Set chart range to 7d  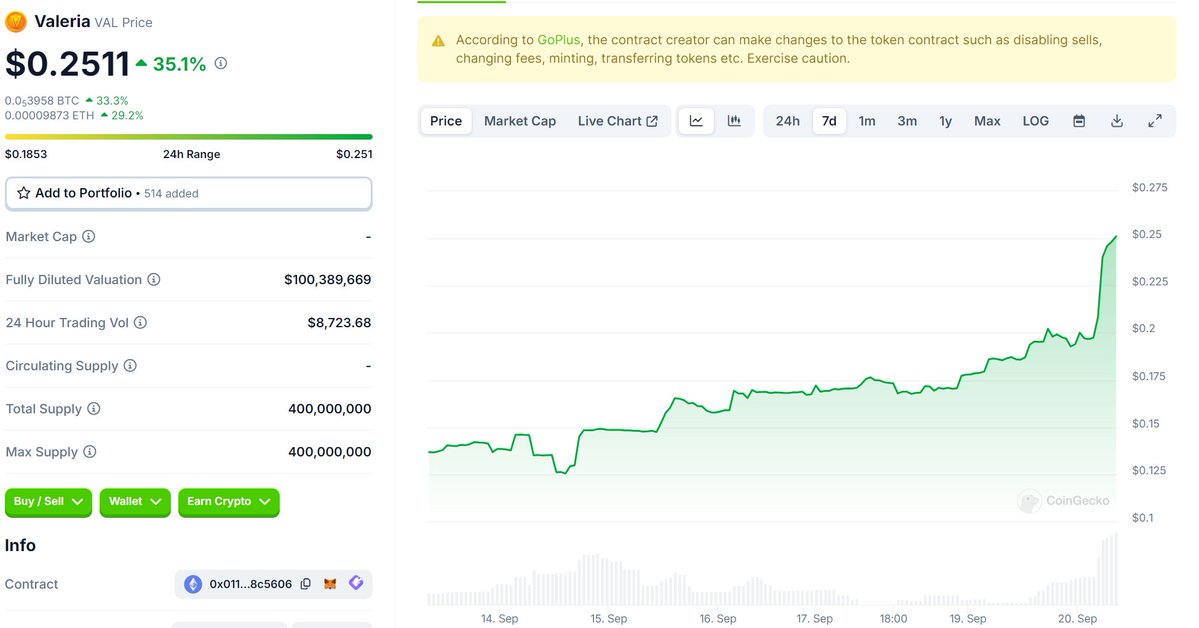pos(829,121)
